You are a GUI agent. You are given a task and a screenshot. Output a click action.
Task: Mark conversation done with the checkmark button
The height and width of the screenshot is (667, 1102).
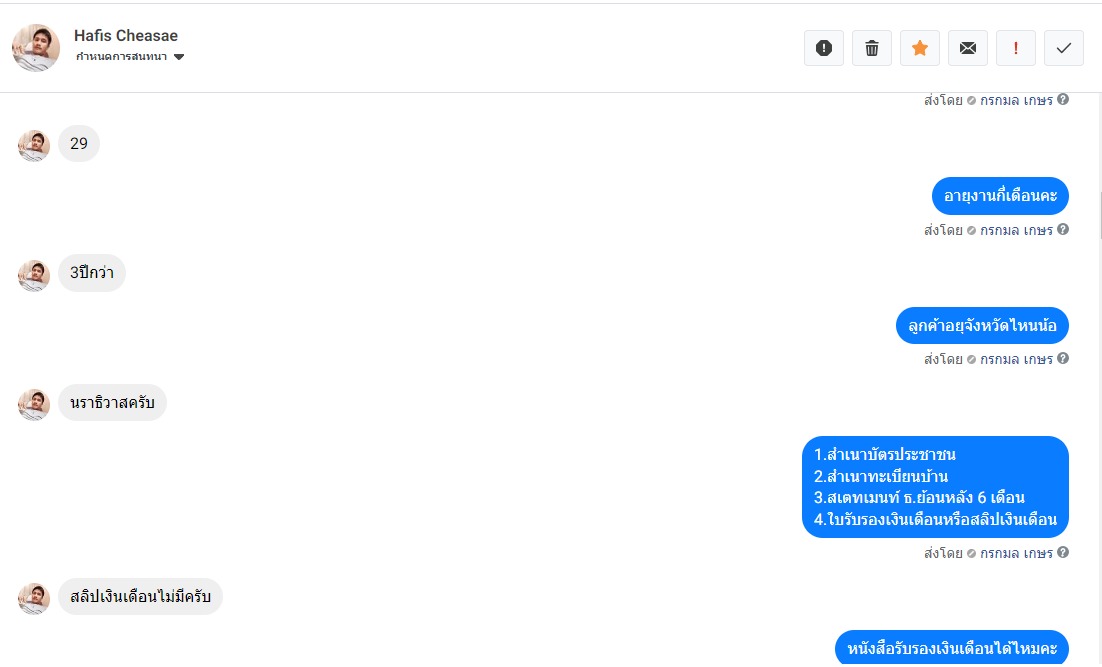[1064, 48]
